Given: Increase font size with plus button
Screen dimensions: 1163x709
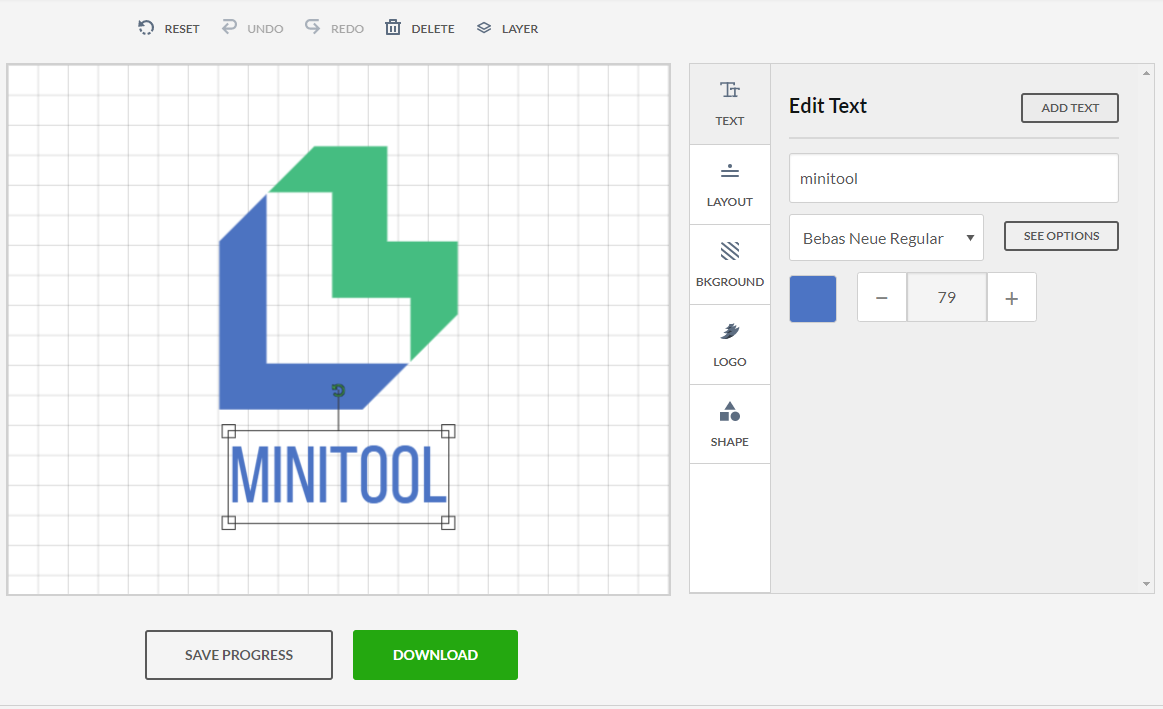Looking at the screenshot, I should [x=1012, y=297].
